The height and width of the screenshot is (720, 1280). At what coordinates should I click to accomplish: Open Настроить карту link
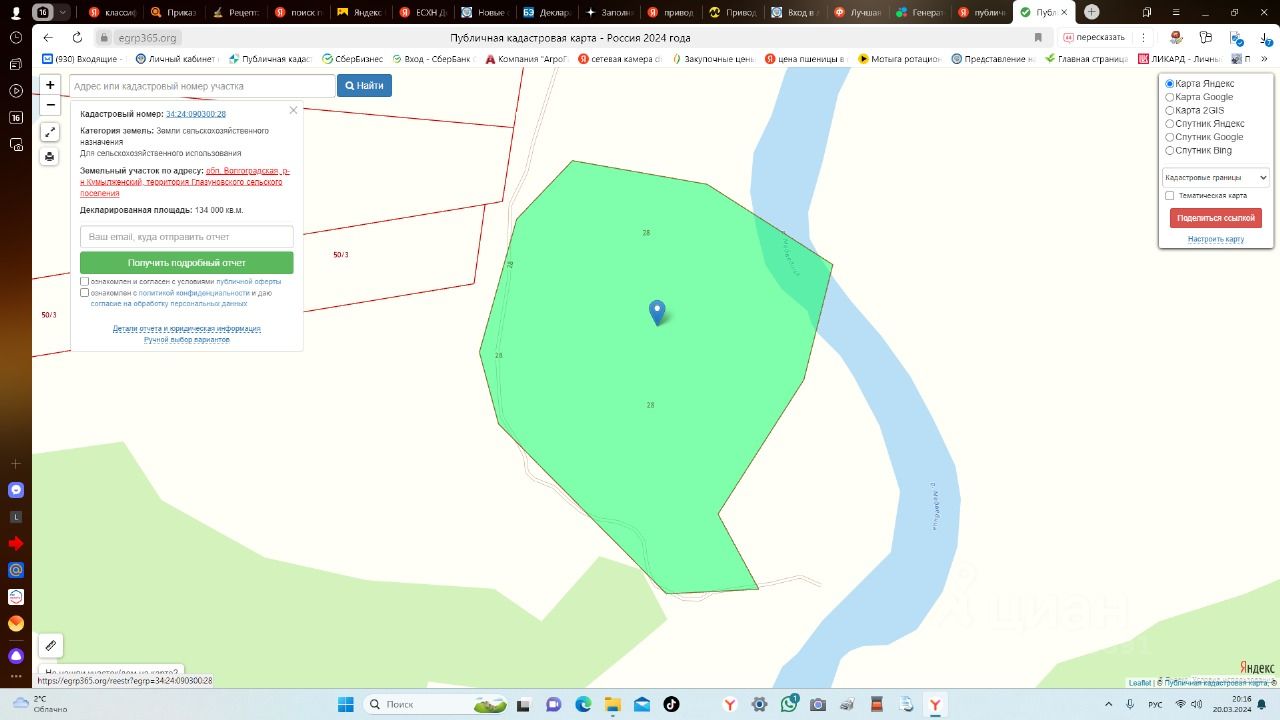pyautogui.click(x=1216, y=239)
